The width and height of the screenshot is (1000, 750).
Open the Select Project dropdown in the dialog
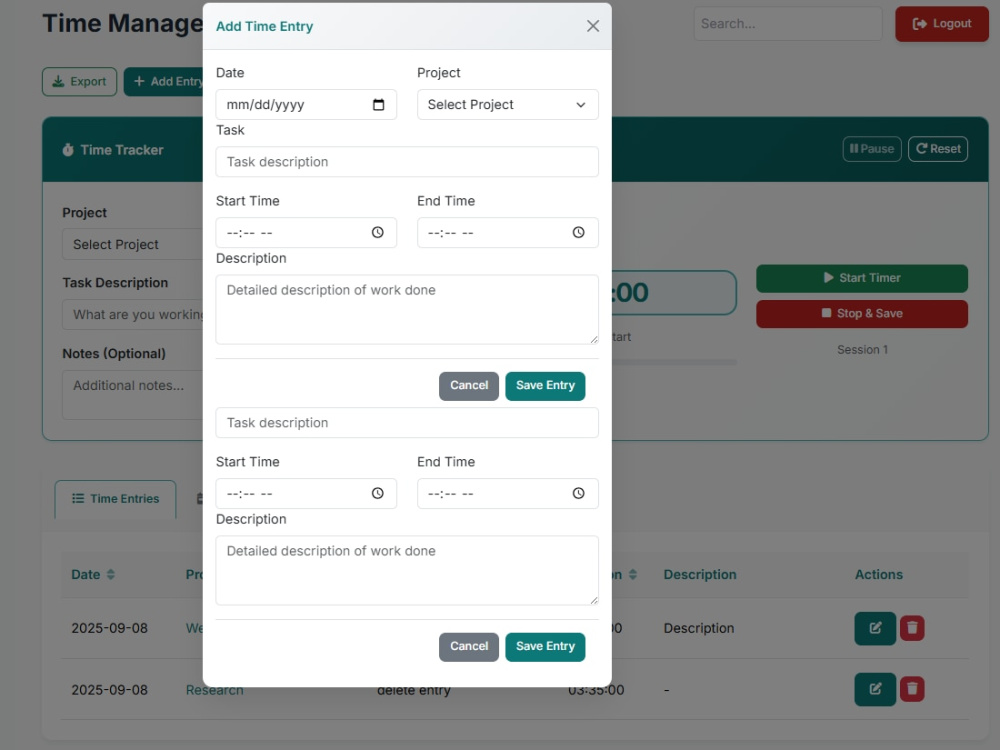pyautogui.click(x=508, y=105)
